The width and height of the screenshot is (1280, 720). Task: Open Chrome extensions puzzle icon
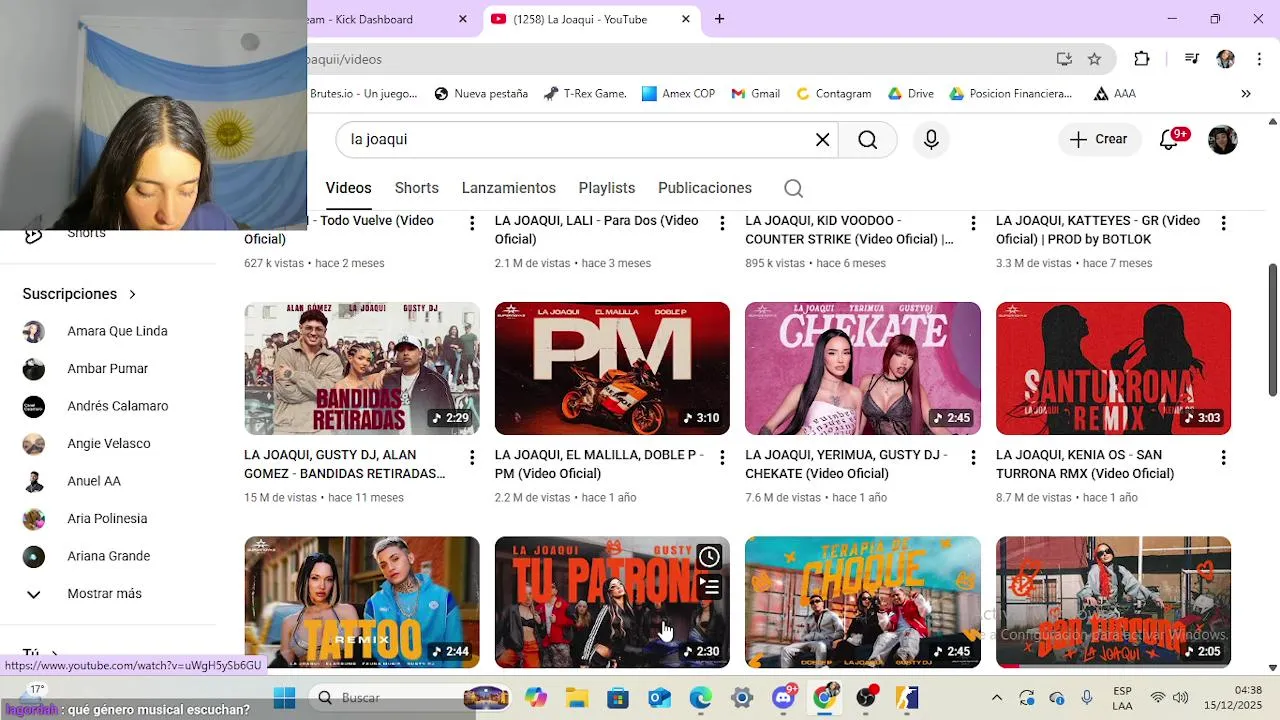pos(1142,59)
